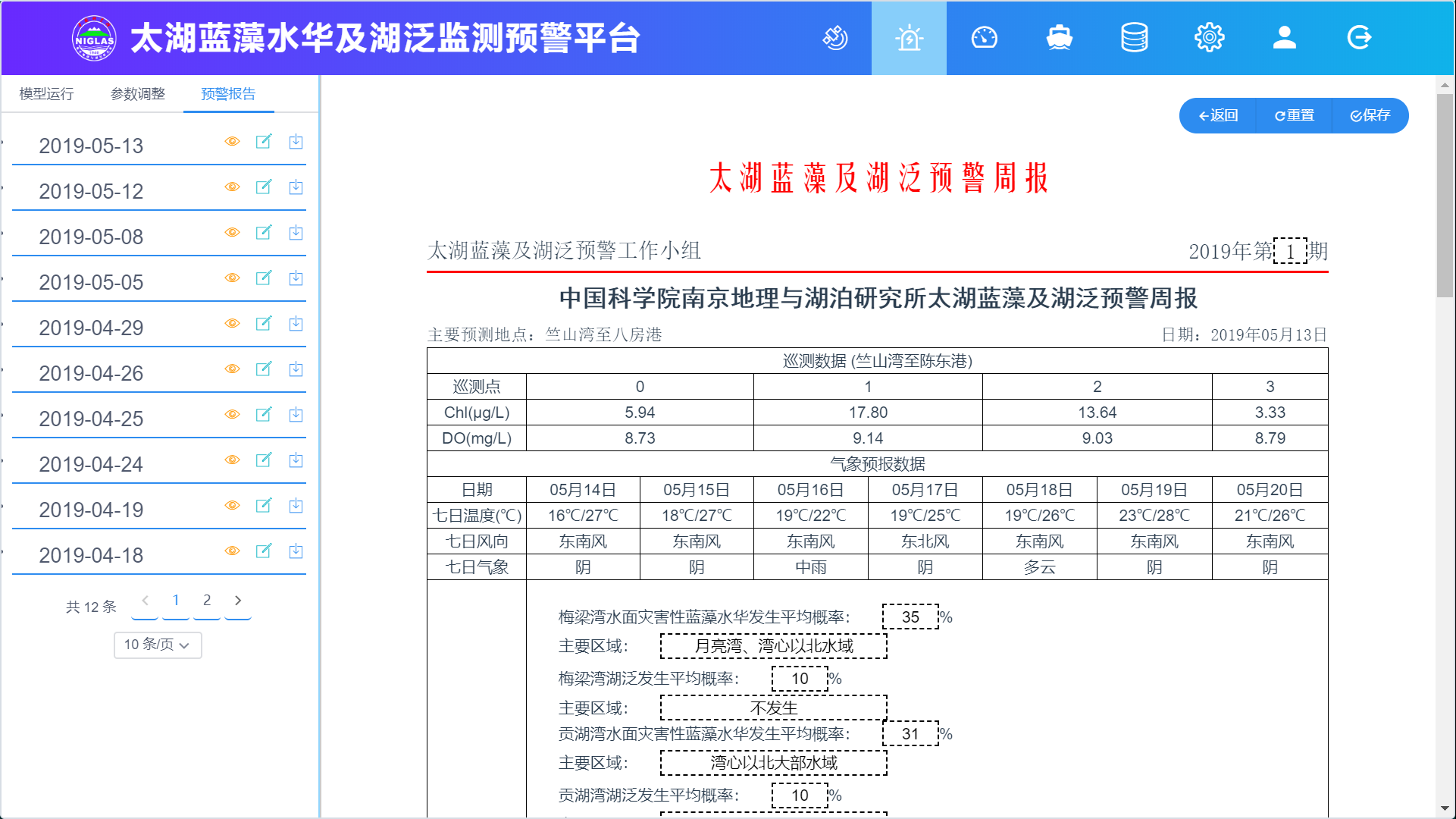
Task: View the 2019-05-13 report via eye icon
Action: click(232, 142)
